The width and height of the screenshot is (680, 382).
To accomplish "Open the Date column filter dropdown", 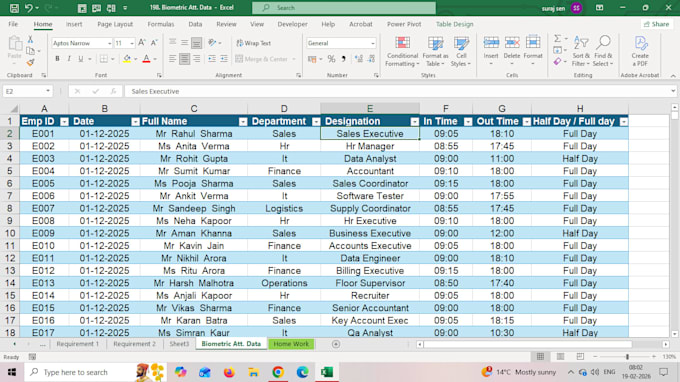I will coord(135,122).
